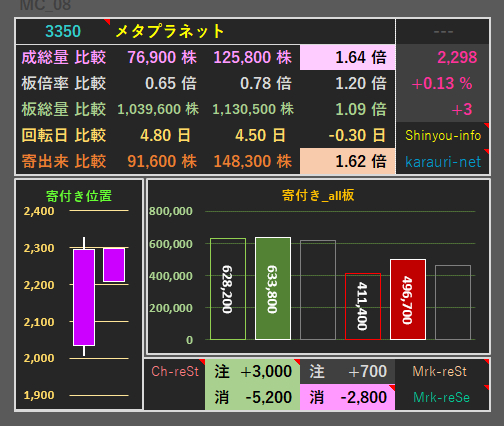504x426 pixels.
Task: Click the +0.13 % change value
Action: [442, 83]
